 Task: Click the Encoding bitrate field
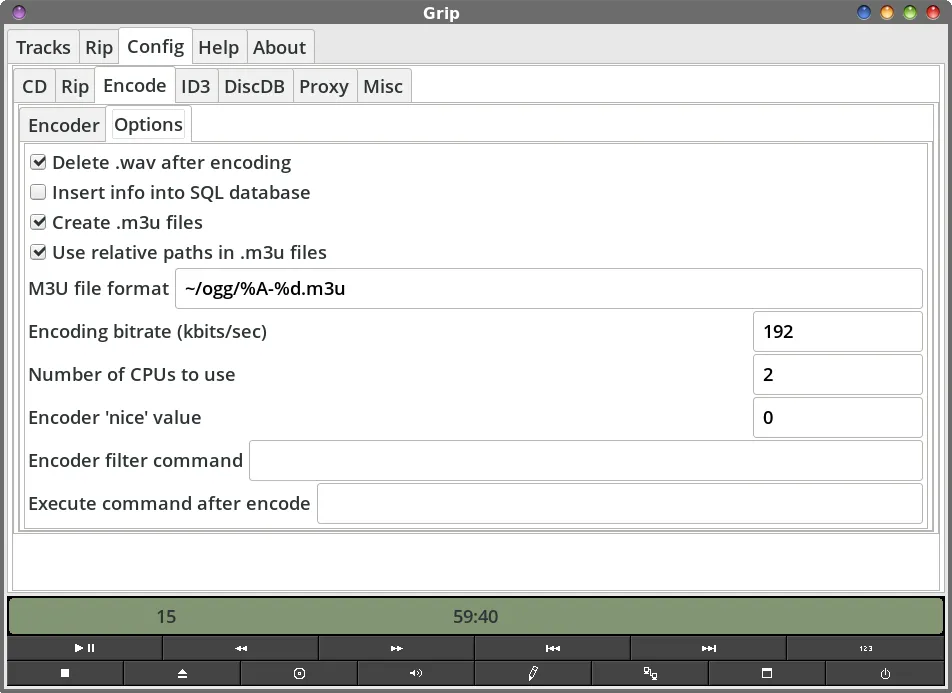(x=838, y=332)
